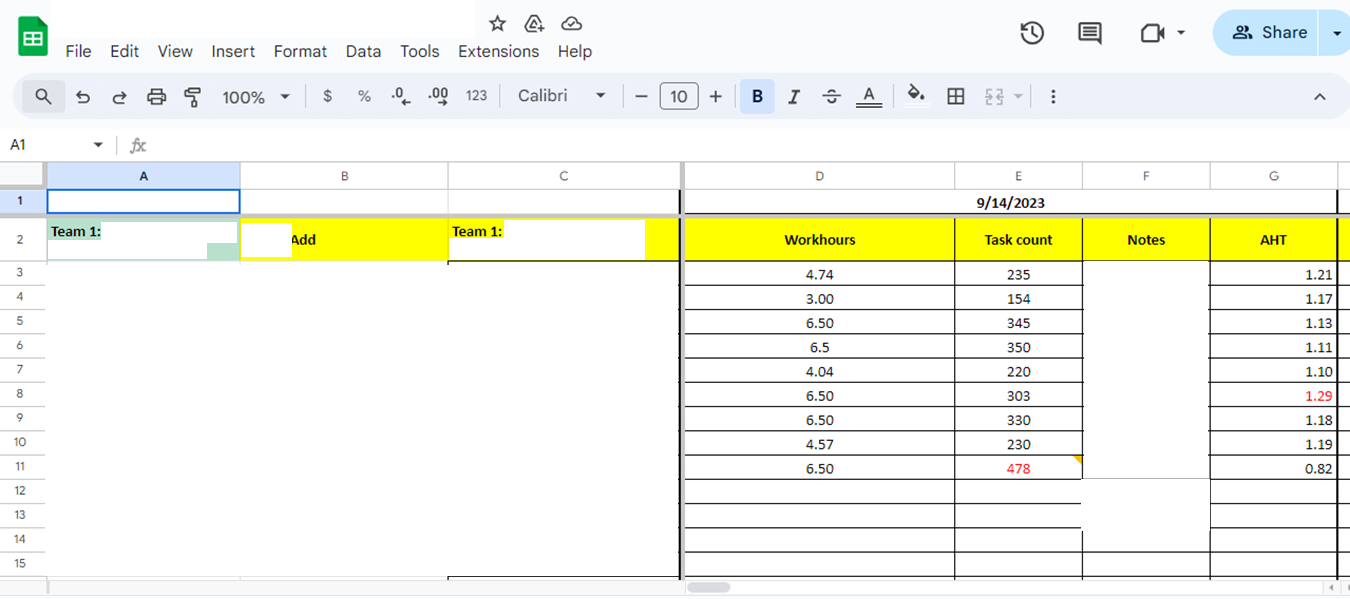Toggle strikethrough formatting

[831, 96]
